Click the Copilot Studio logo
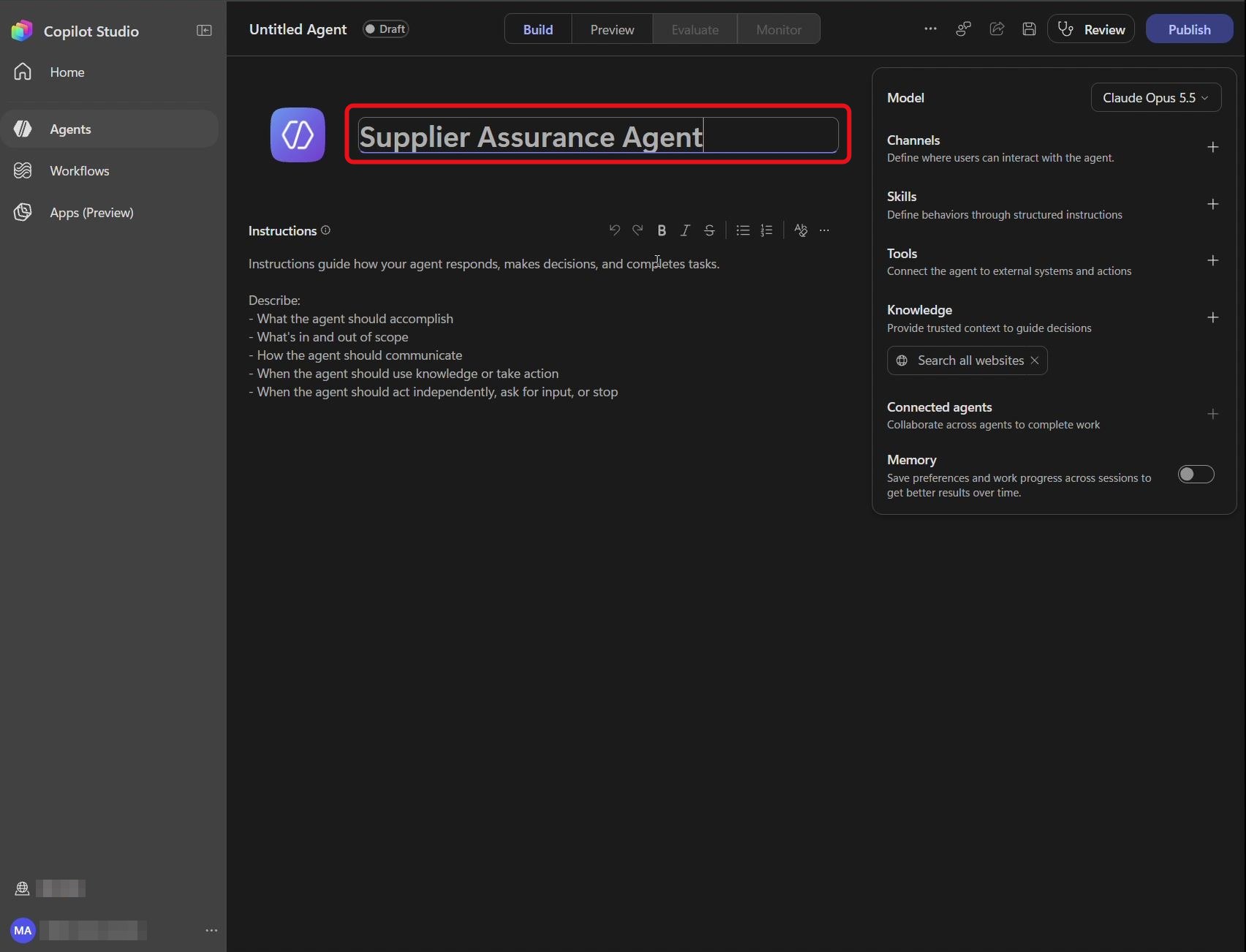1246x952 pixels. [x=22, y=31]
